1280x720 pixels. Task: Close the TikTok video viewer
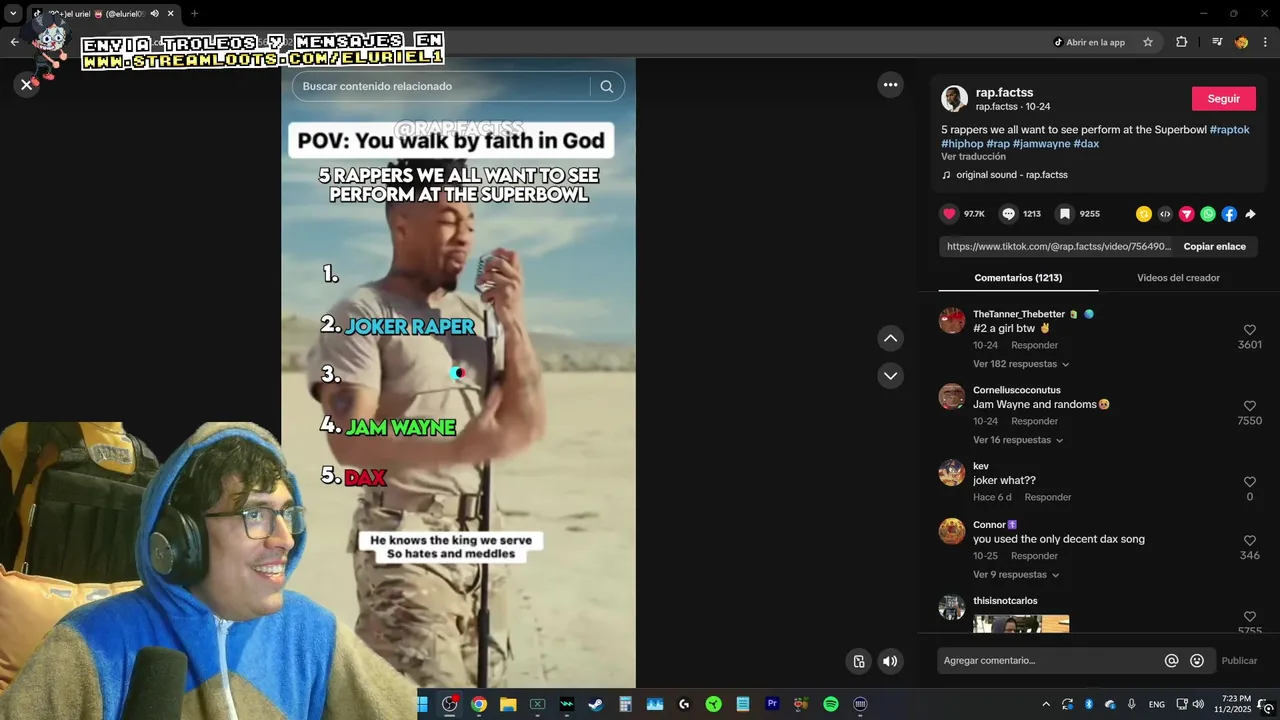pos(27,85)
